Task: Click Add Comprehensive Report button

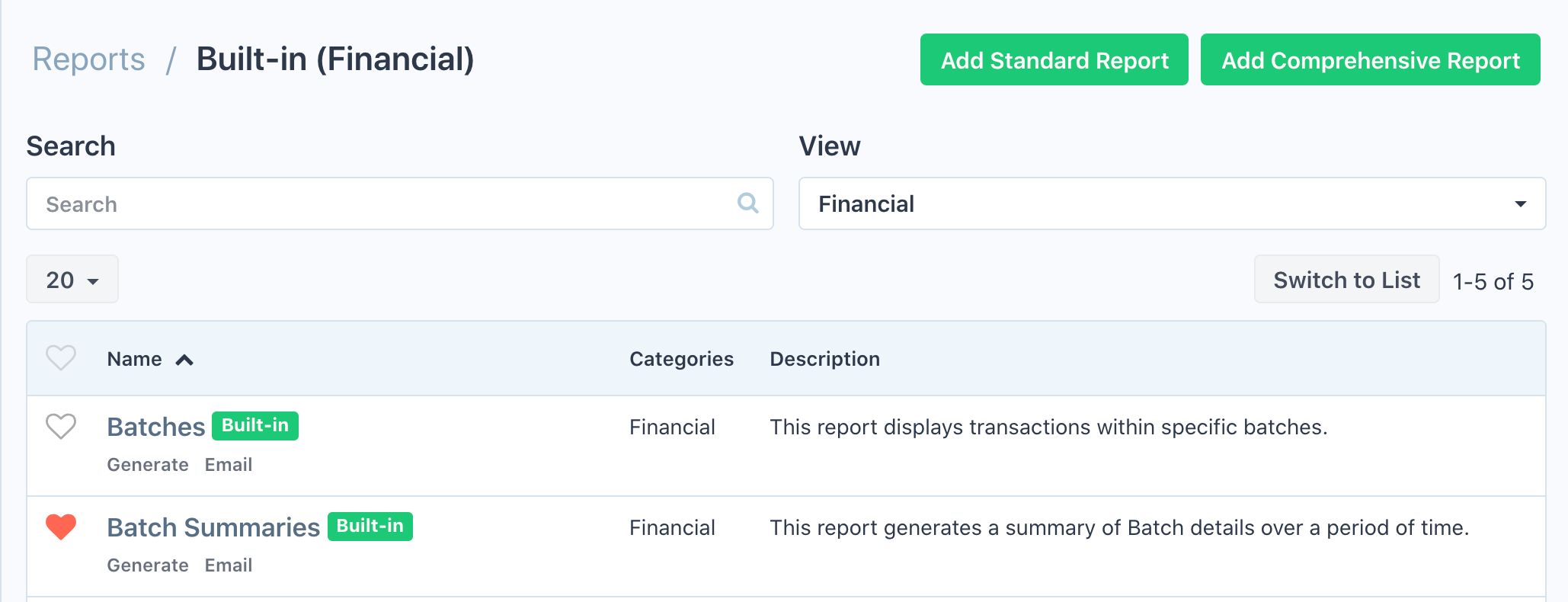Action: (x=1371, y=59)
